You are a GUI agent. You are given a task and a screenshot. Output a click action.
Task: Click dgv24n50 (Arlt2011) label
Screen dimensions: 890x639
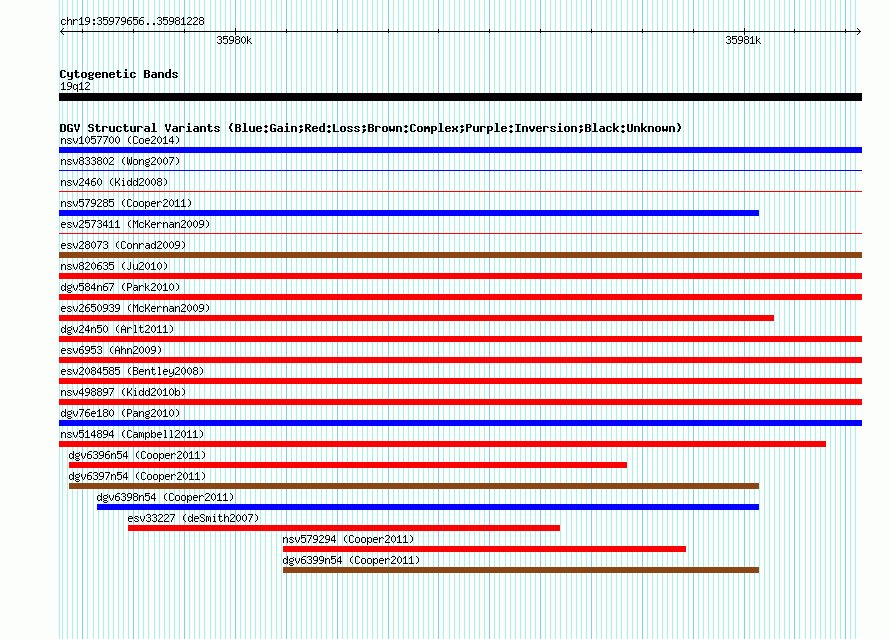pos(117,329)
